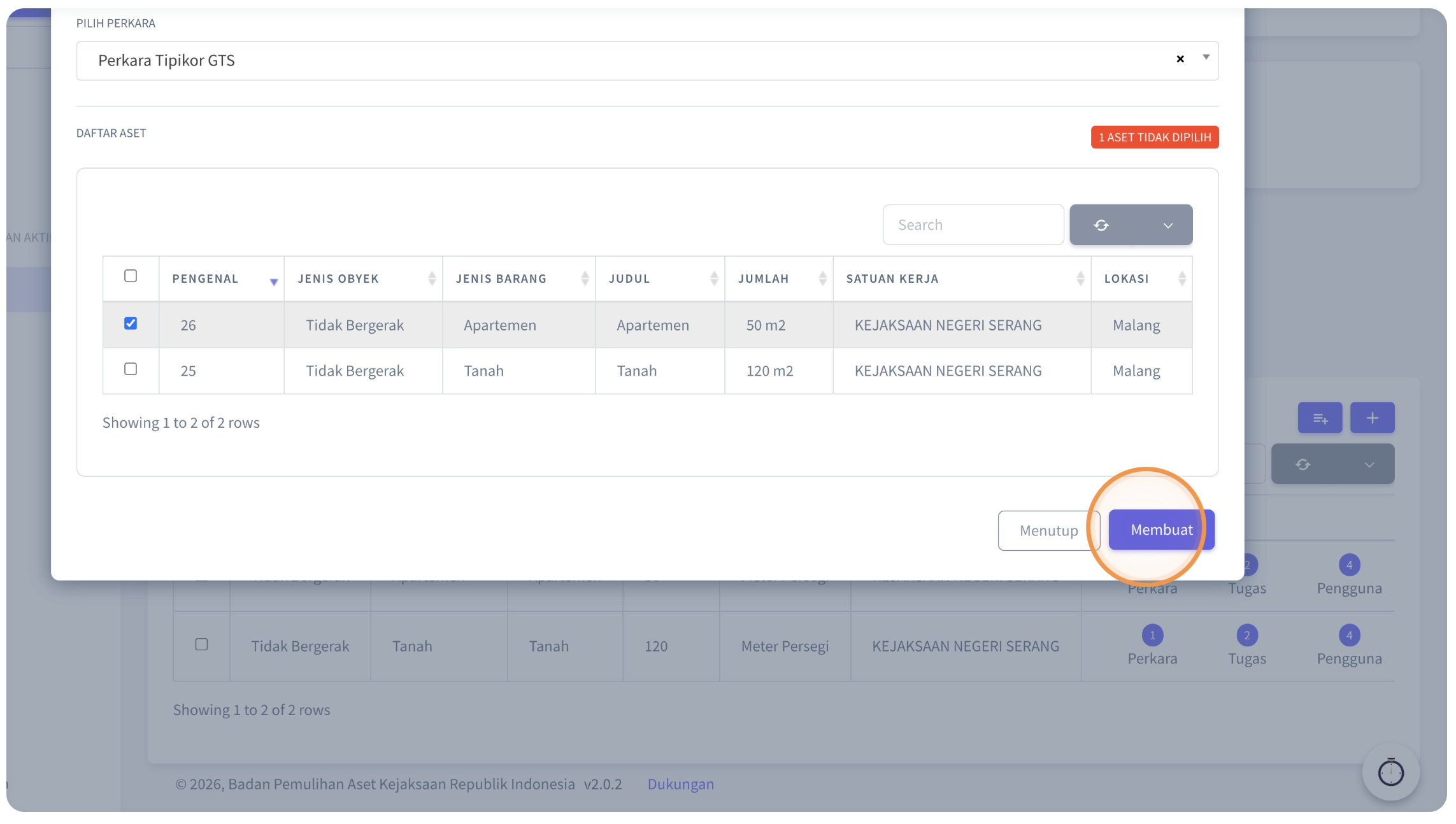Expand the background page toolbar chevron

click(x=1369, y=465)
